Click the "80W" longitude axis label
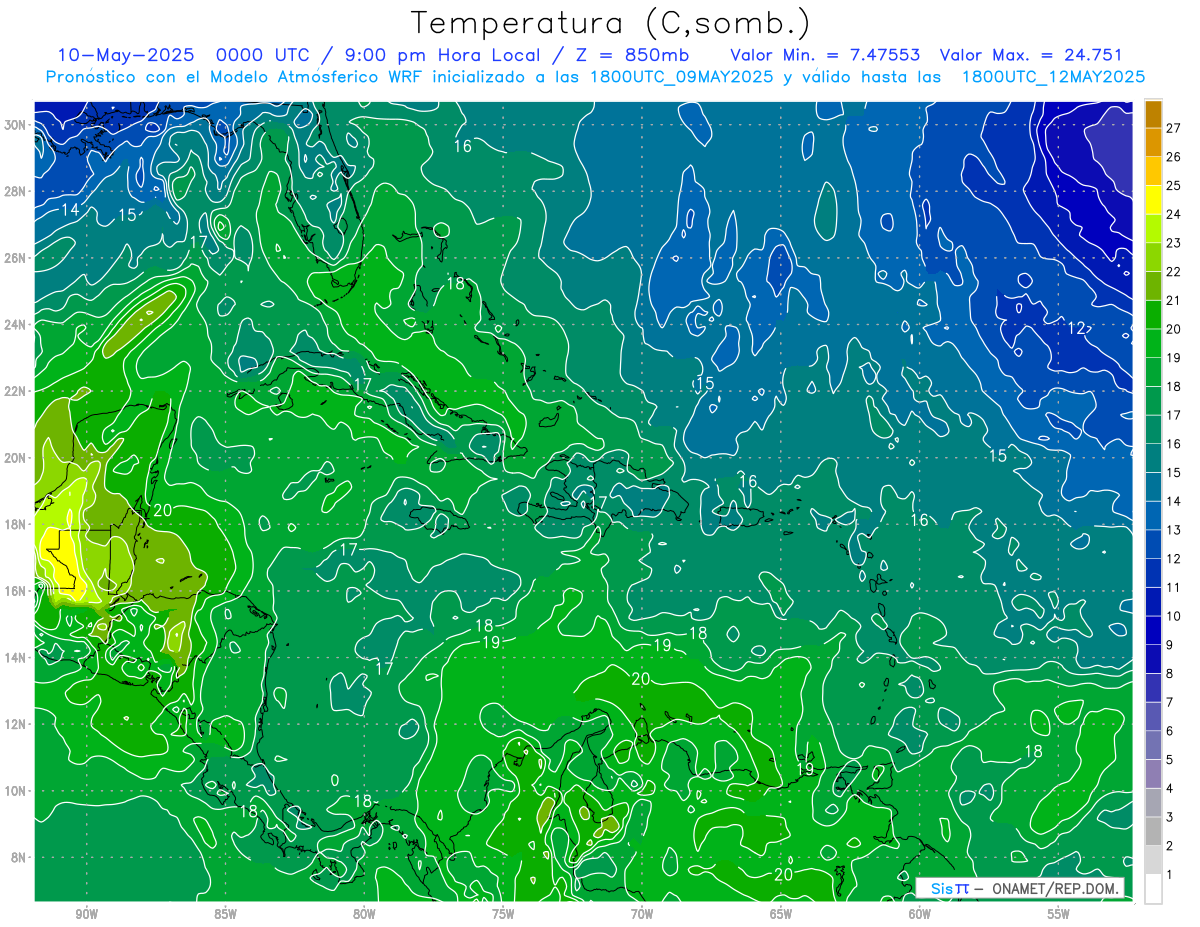The image size is (1200, 927). click(364, 914)
